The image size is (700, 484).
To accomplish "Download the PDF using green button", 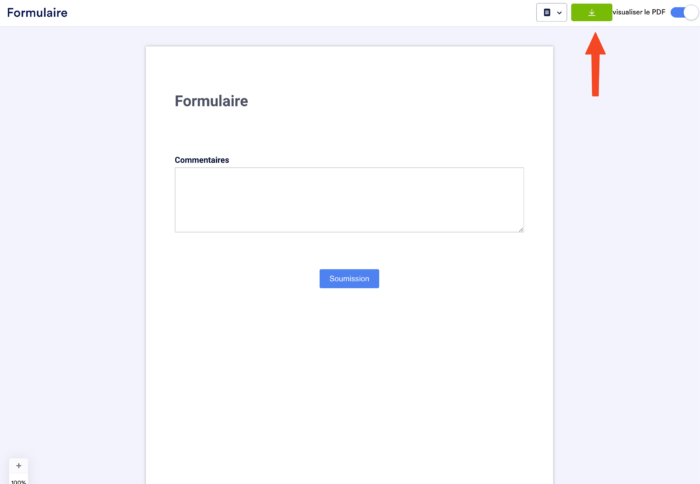I will click(592, 13).
